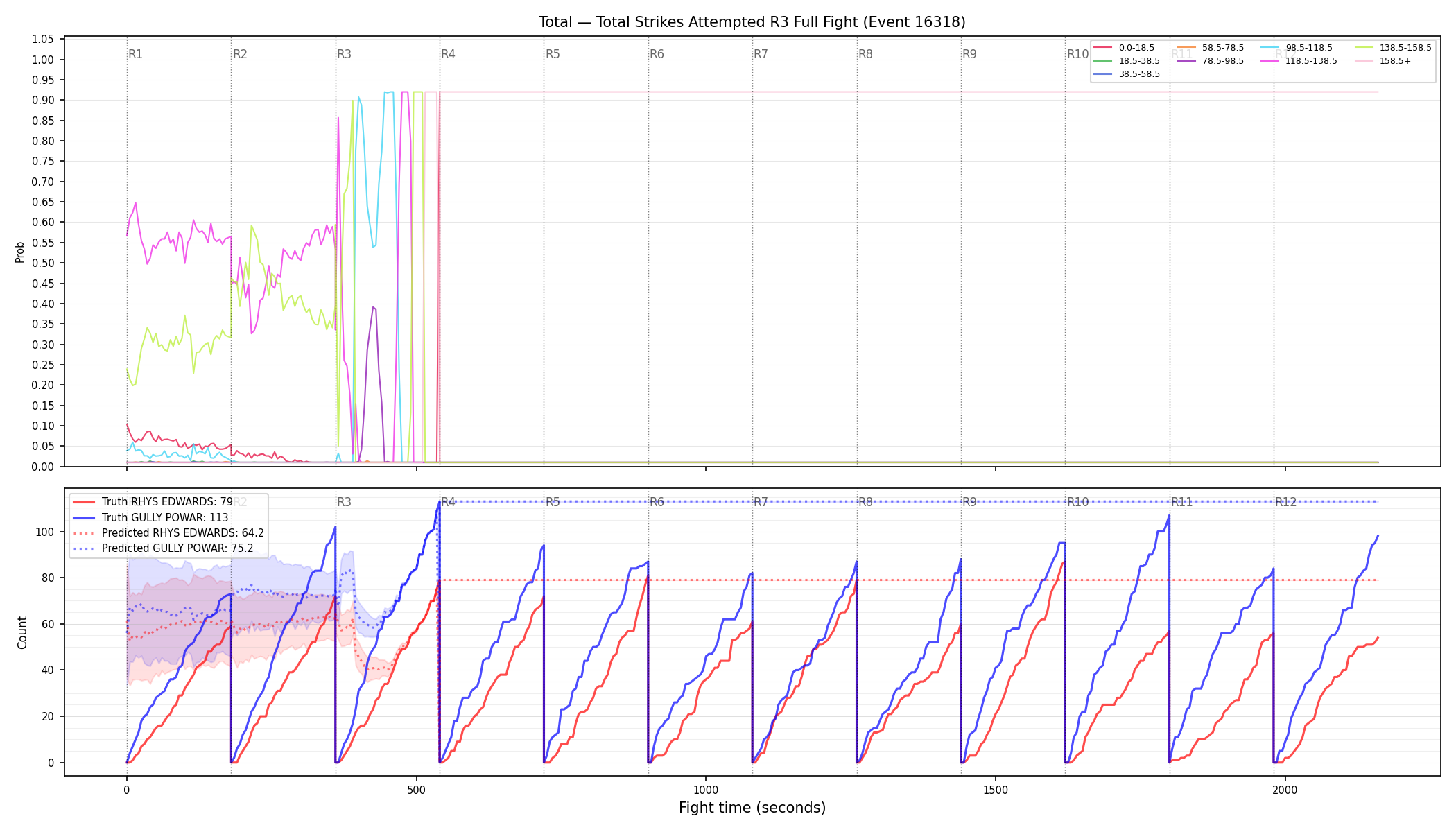Click the Count y-axis label
The width and height of the screenshot is (1456, 832).
point(22,632)
